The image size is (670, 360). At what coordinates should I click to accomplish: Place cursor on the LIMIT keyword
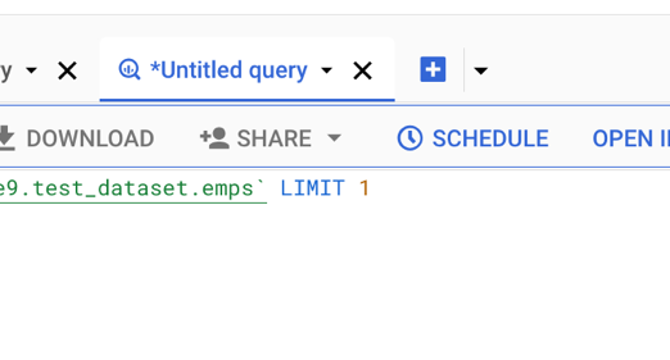312,188
